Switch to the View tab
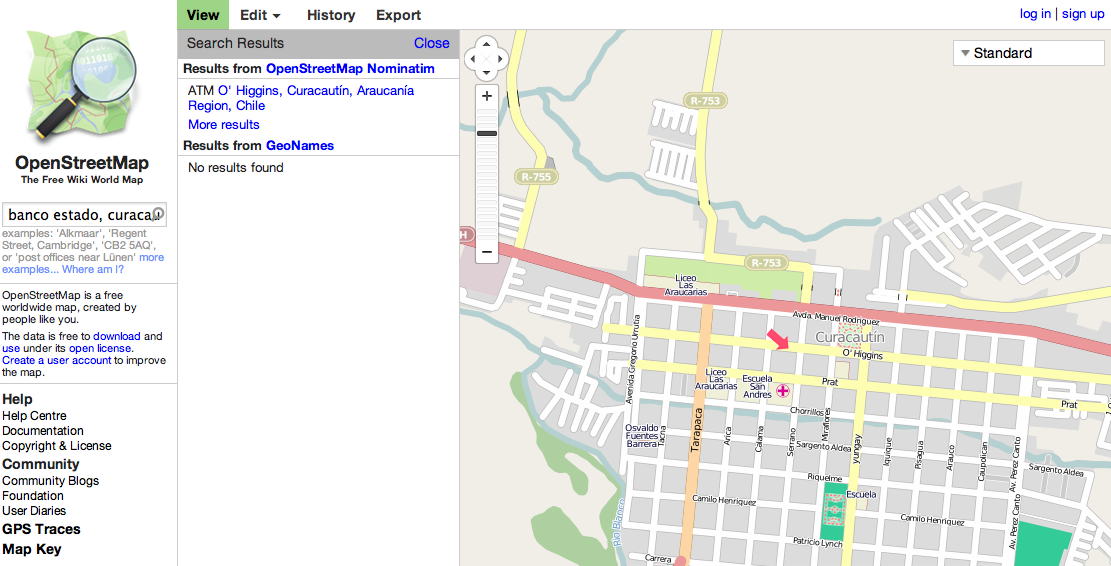Image resolution: width=1111 pixels, height=566 pixels. click(203, 15)
